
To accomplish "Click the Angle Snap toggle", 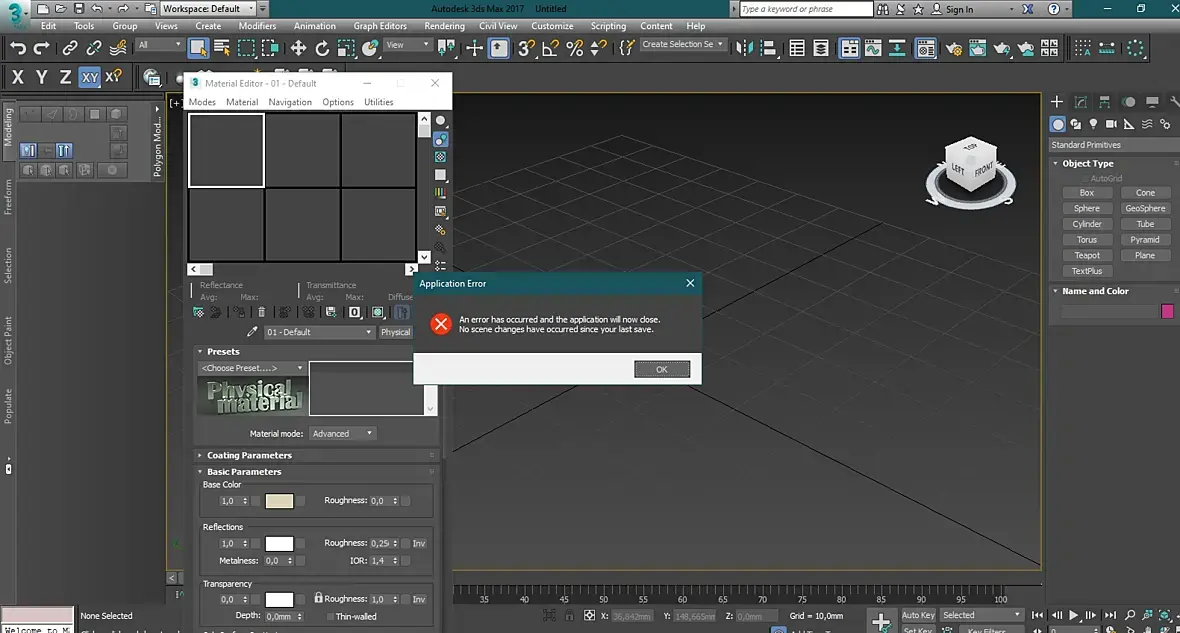I will click(551, 48).
